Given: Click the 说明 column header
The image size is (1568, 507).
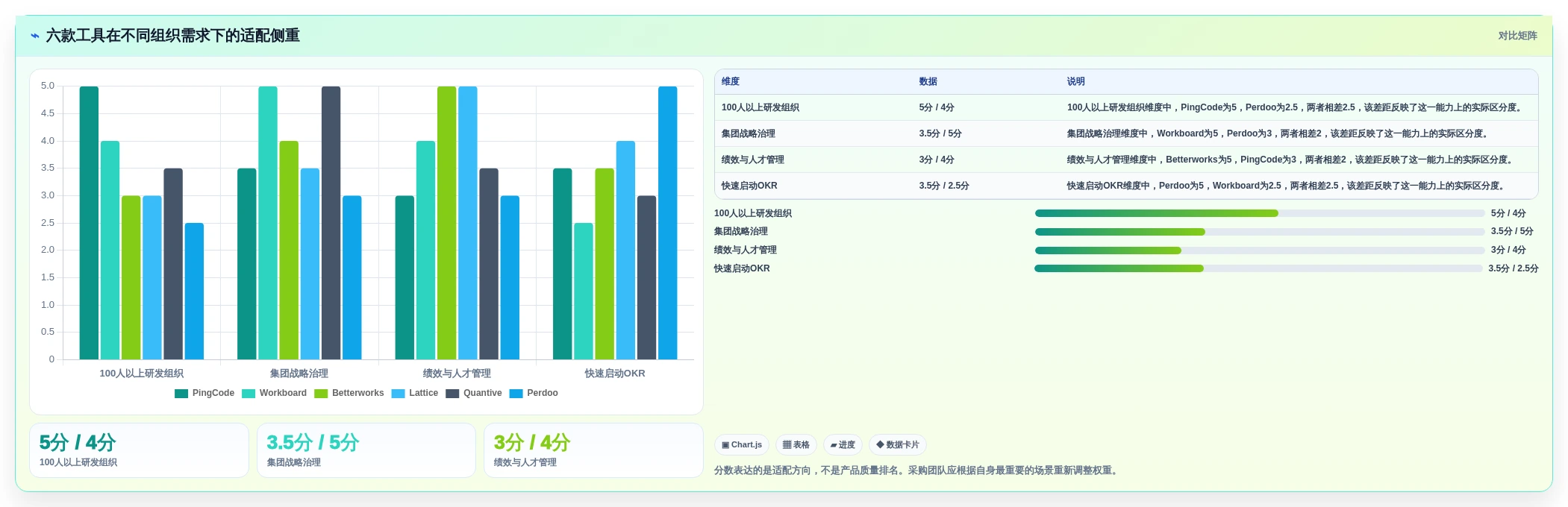Looking at the screenshot, I should point(1075,82).
